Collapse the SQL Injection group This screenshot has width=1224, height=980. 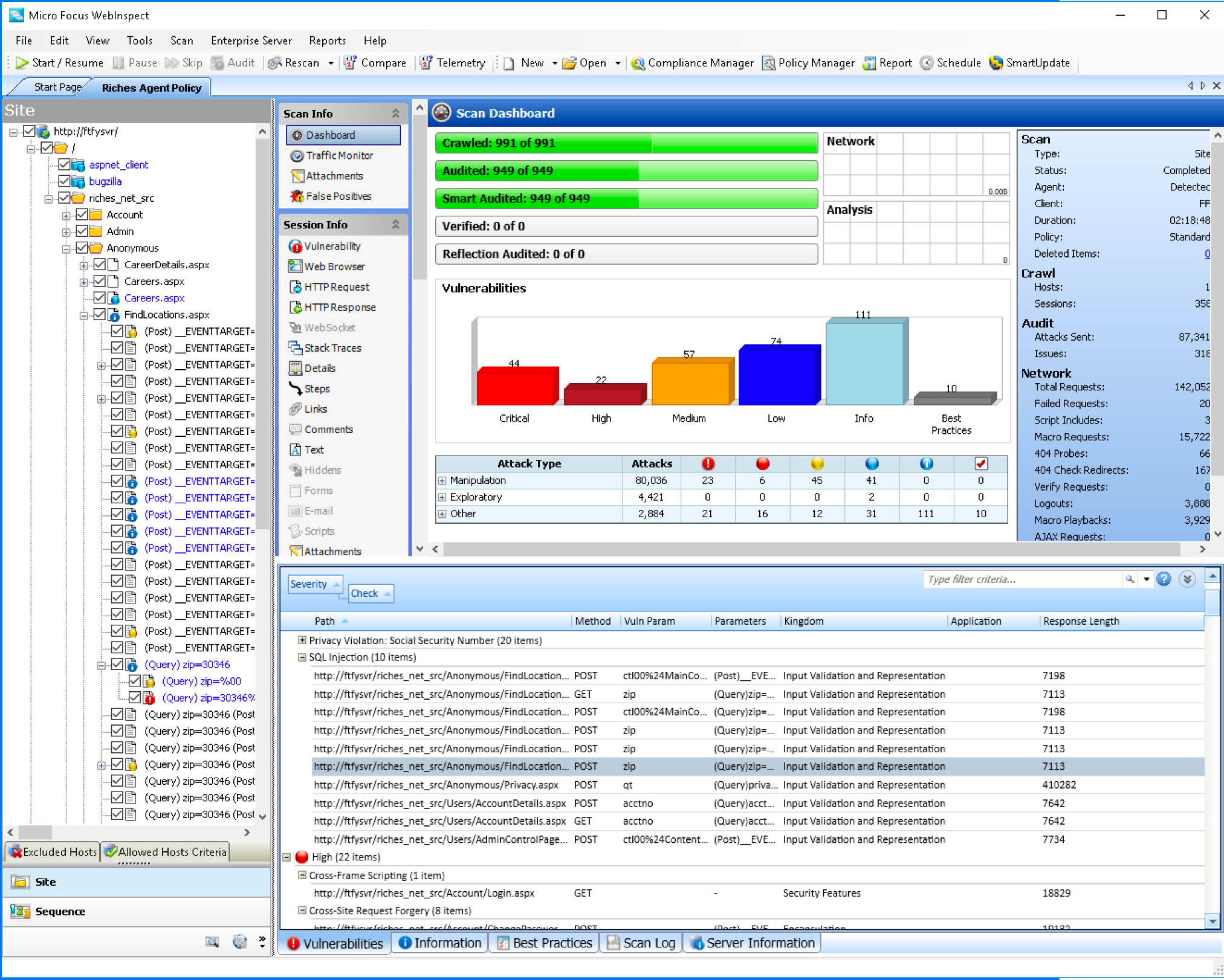coord(302,657)
